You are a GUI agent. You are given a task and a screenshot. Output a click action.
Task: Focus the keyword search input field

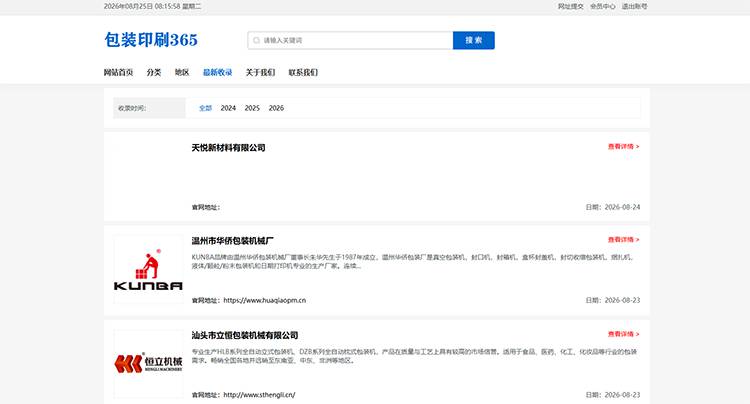point(350,40)
